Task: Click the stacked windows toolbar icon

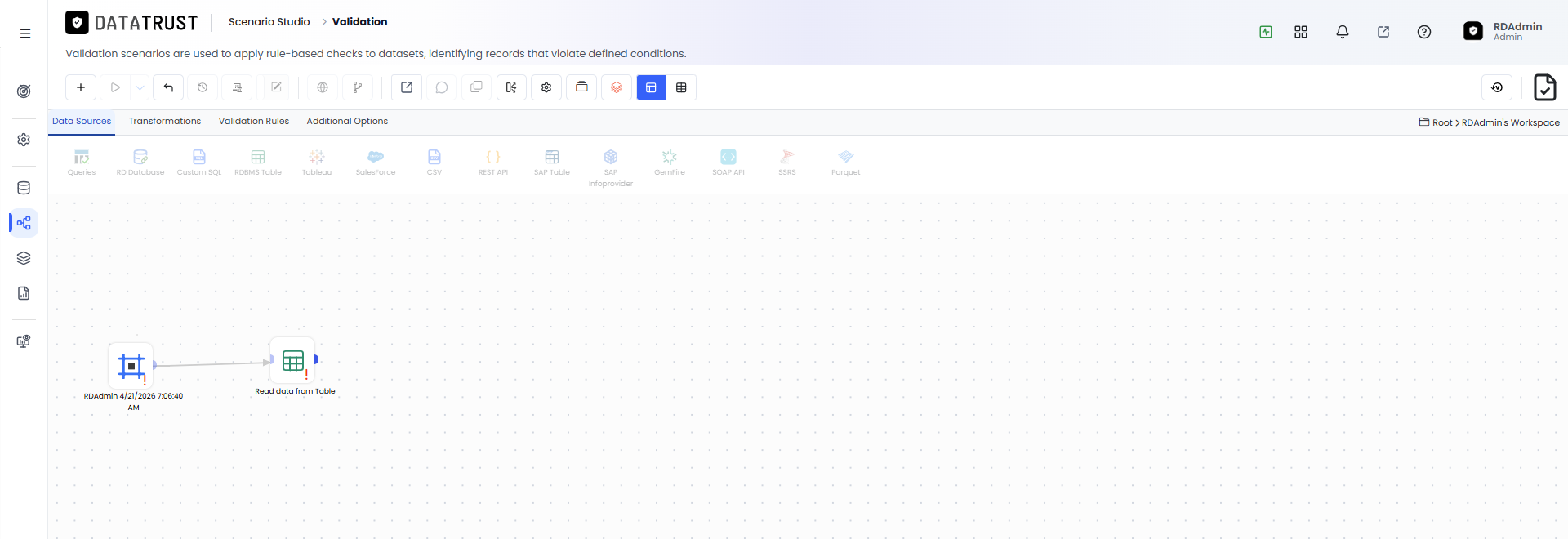Action: point(581,87)
